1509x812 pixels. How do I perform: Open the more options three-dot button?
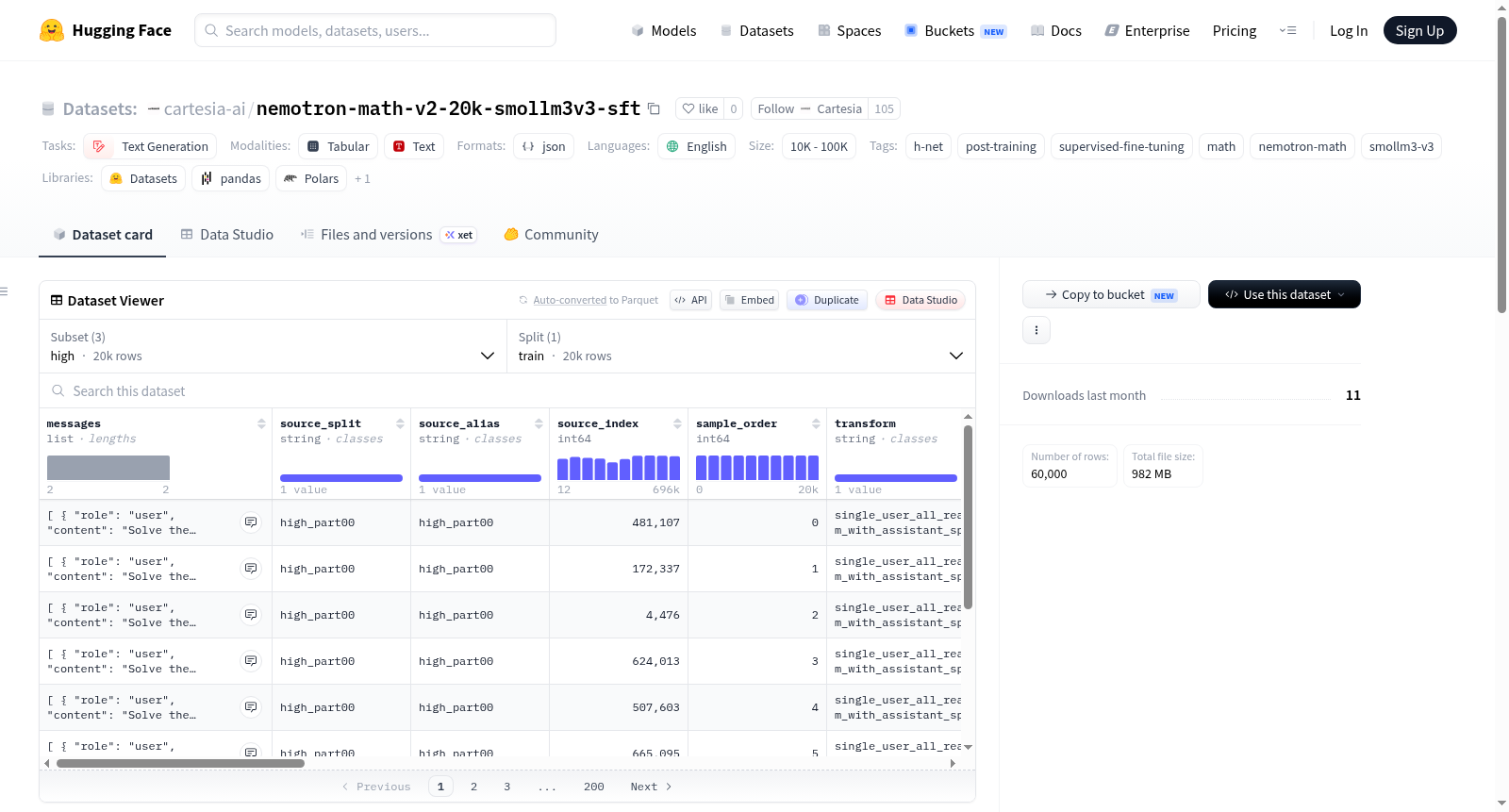coord(1036,330)
